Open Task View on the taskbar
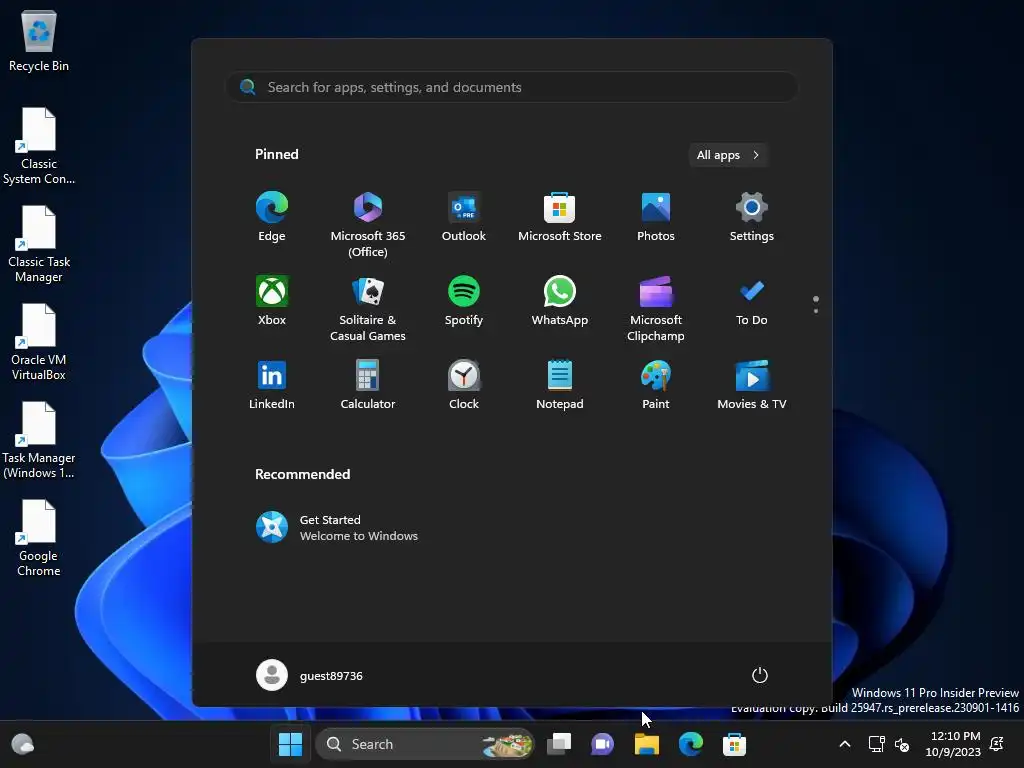This screenshot has height=768, width=1024. pos(559,744)
